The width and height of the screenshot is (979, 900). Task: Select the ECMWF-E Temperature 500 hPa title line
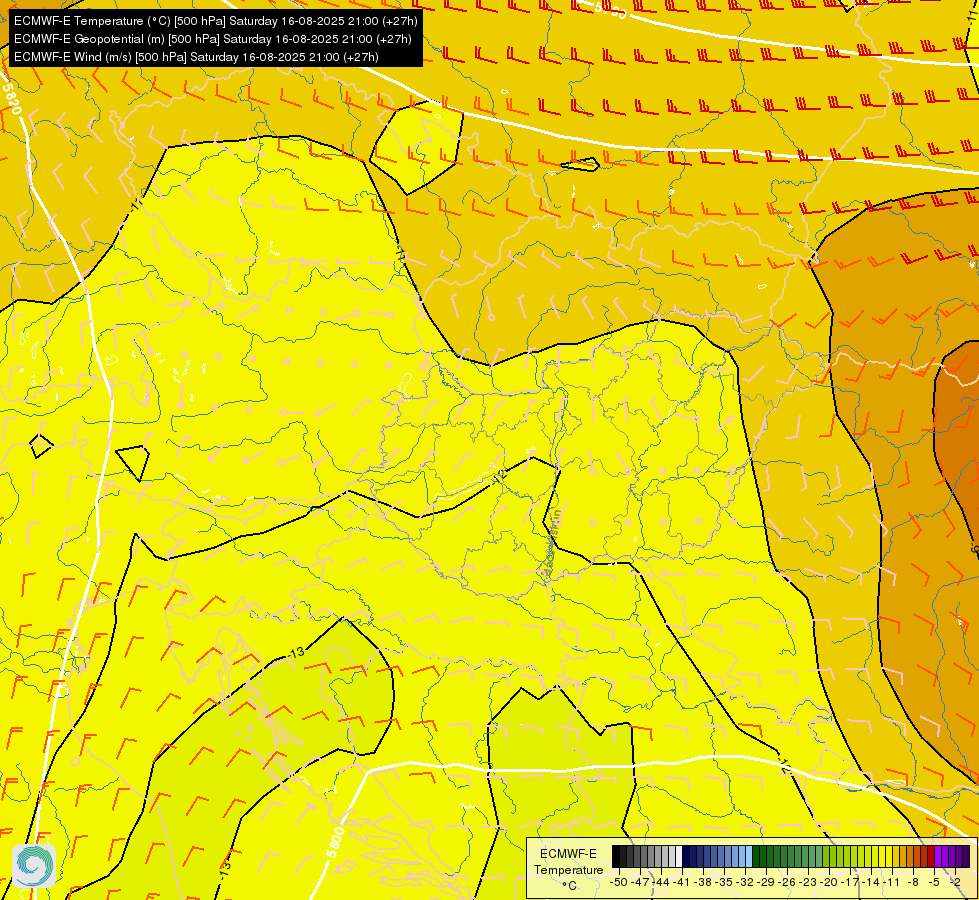click(215, 21)
